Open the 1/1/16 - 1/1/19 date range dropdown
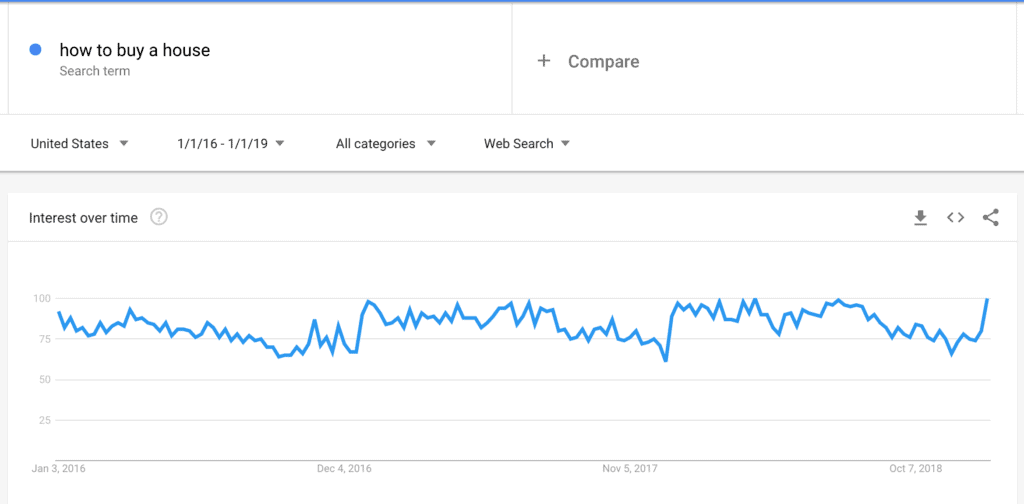Image resolution: width=1024 pixels, height=504 pixels. coord(231,144)
